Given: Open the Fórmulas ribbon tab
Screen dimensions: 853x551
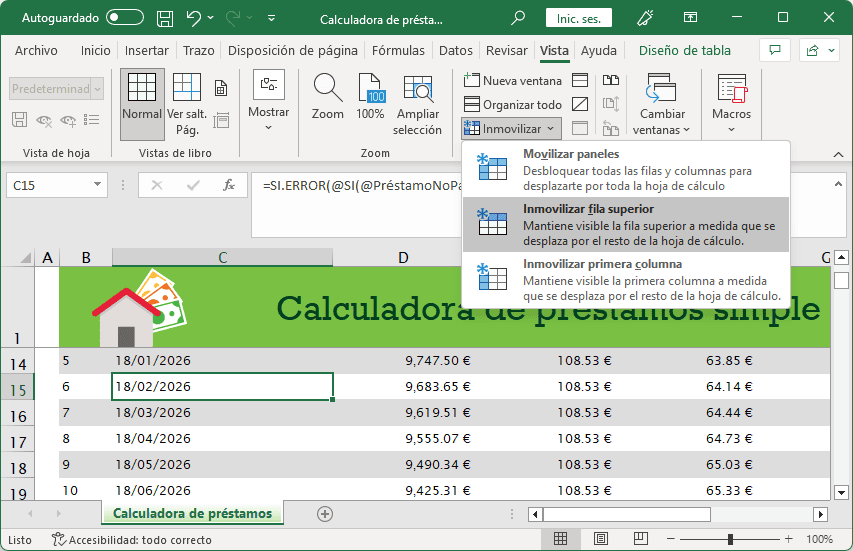Looking at the screenshot, I should [x=398, y=51].
